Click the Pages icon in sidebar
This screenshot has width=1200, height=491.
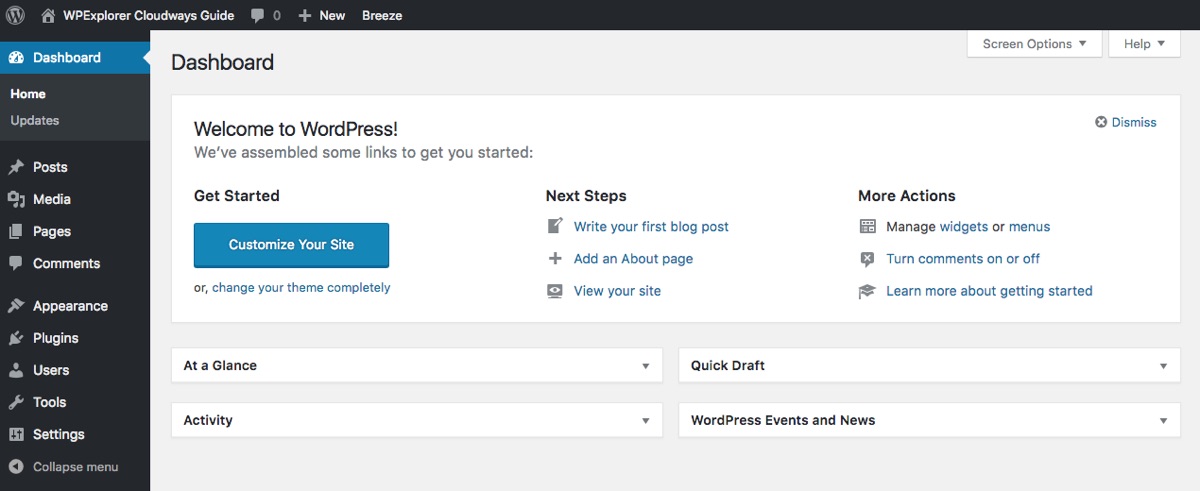tap(16, 231)
